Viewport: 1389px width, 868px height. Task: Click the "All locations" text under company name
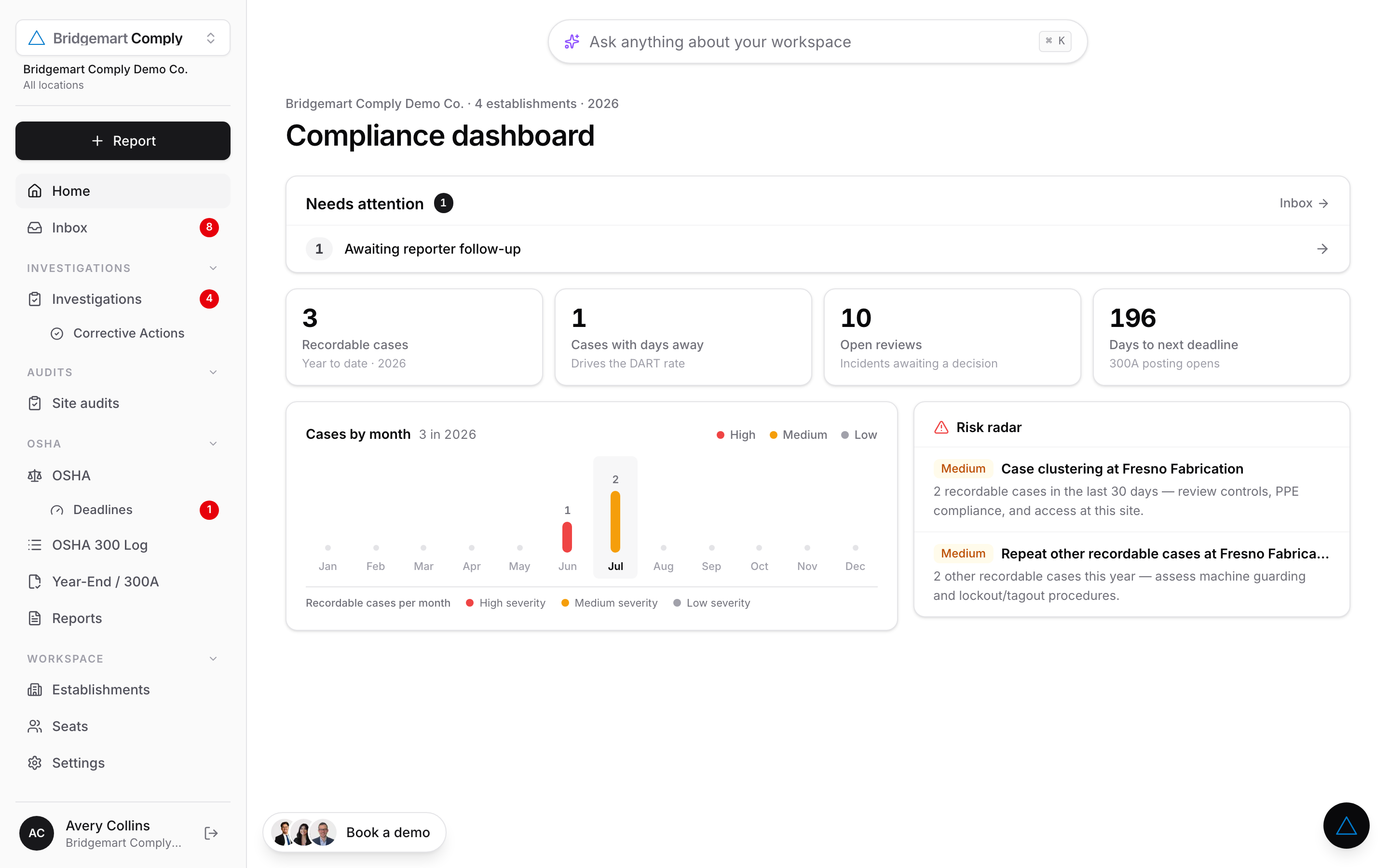54,85
